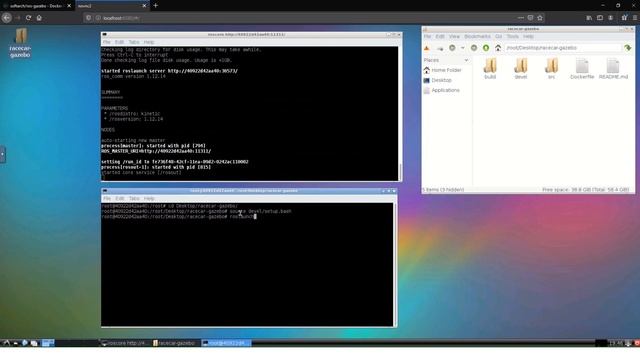Toggle the browser sidebar view icon
This screenshot has width=640, height=360.
pyautogui.click(x=600, y=18)
